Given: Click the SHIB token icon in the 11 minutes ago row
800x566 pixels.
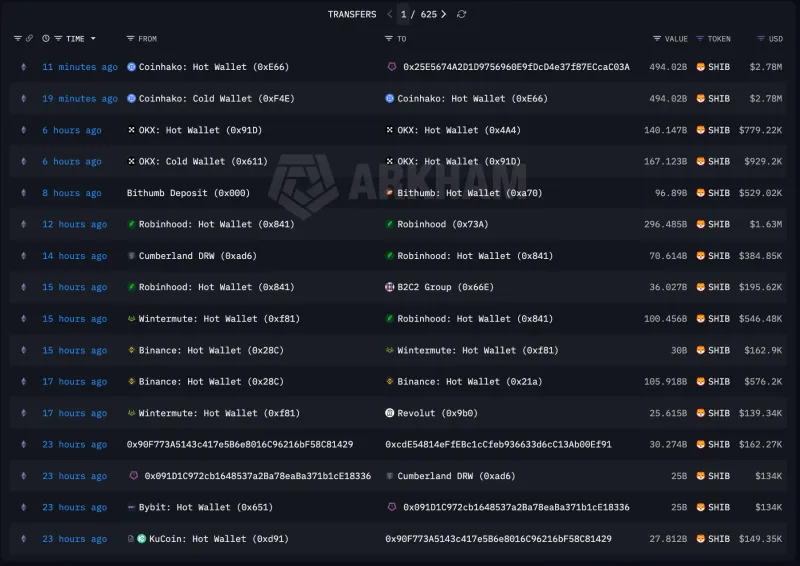Looking at the screenshot, I should [x=700, y=67].
